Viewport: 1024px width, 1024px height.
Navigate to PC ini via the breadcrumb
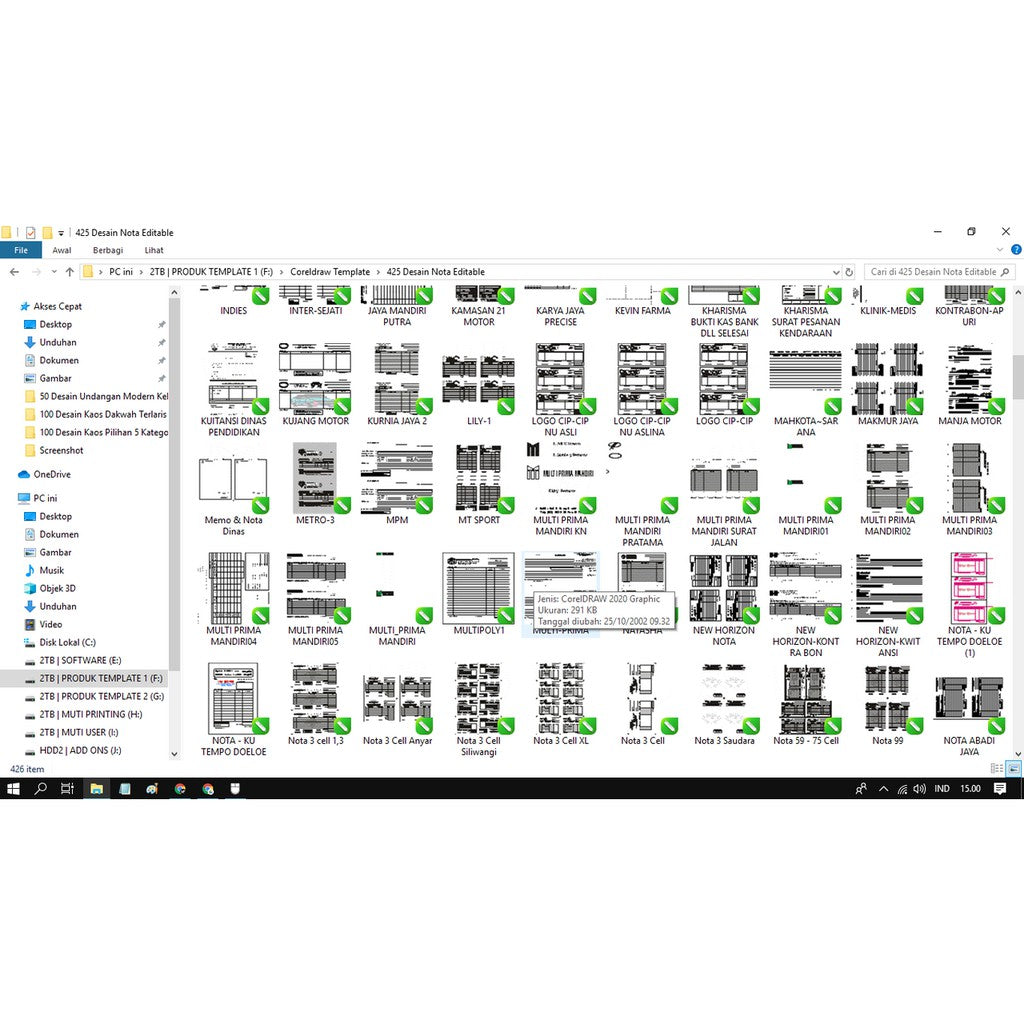(122, 271)
